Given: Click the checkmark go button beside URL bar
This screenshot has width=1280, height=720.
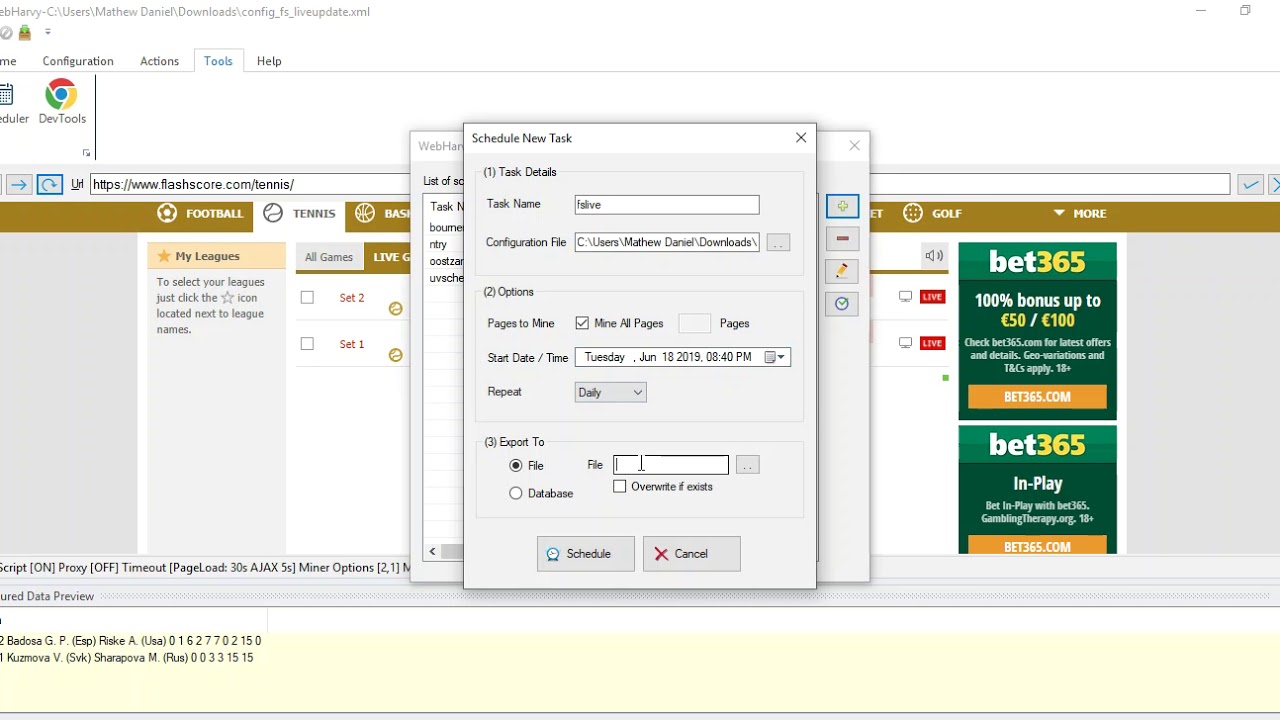Looking at the screenshot, I should (x=1250, y=184).
